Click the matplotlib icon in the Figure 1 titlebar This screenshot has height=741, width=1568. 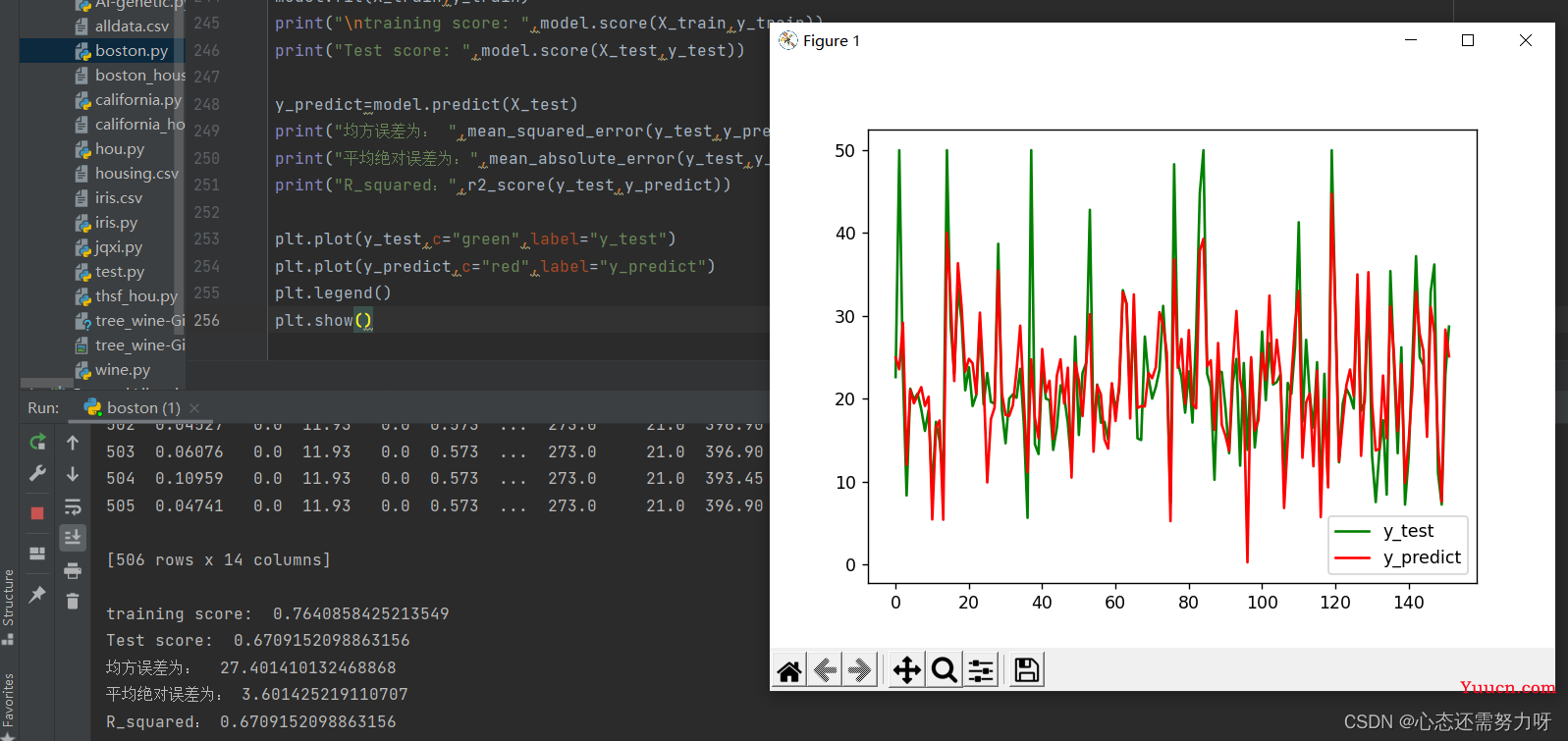[x=787, y=40]
